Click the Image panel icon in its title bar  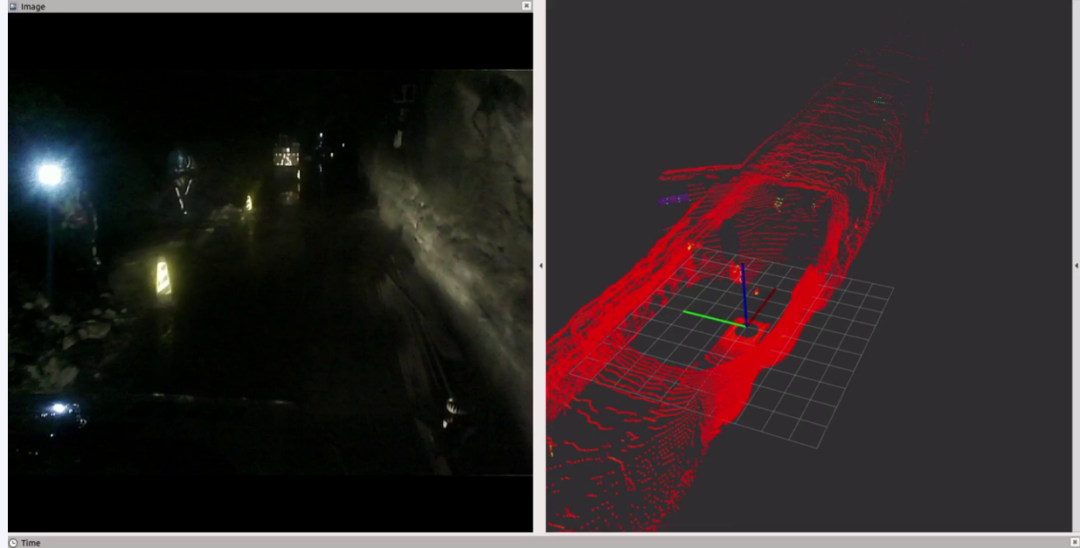[13, 6]
